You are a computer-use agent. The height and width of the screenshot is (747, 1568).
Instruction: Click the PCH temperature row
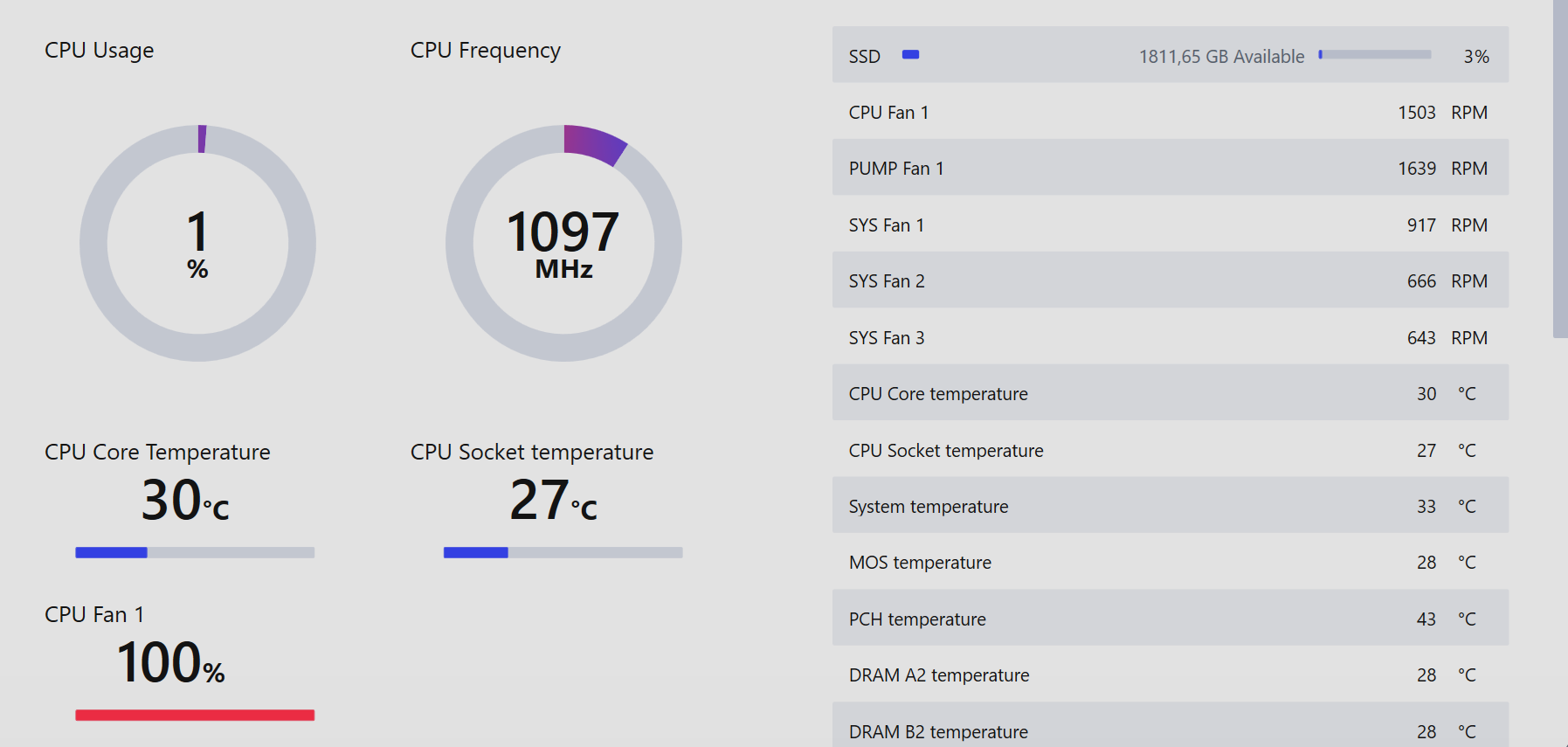point(1170,619)
